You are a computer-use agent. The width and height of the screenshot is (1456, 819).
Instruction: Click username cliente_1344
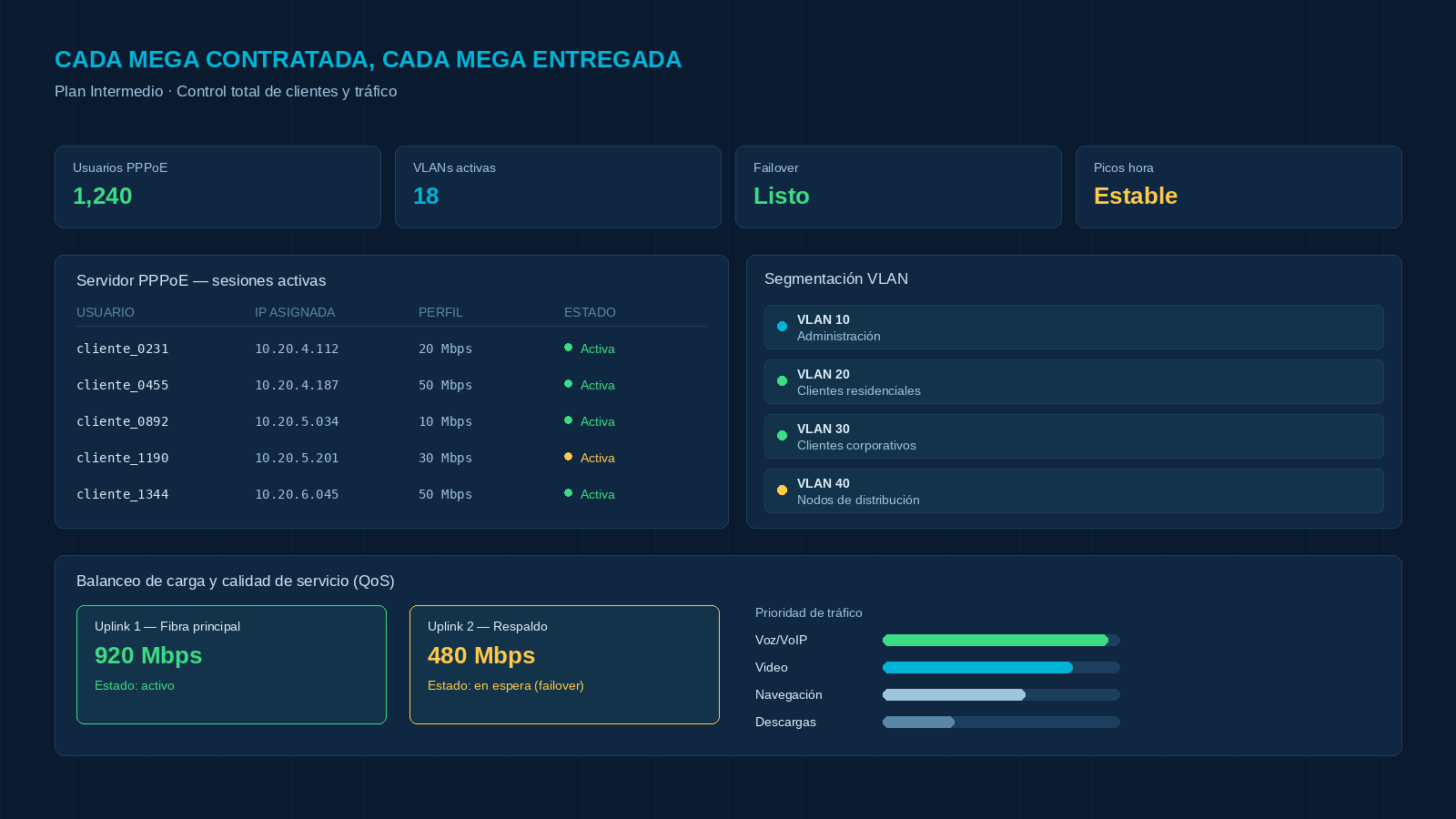(x=122, y=494)
